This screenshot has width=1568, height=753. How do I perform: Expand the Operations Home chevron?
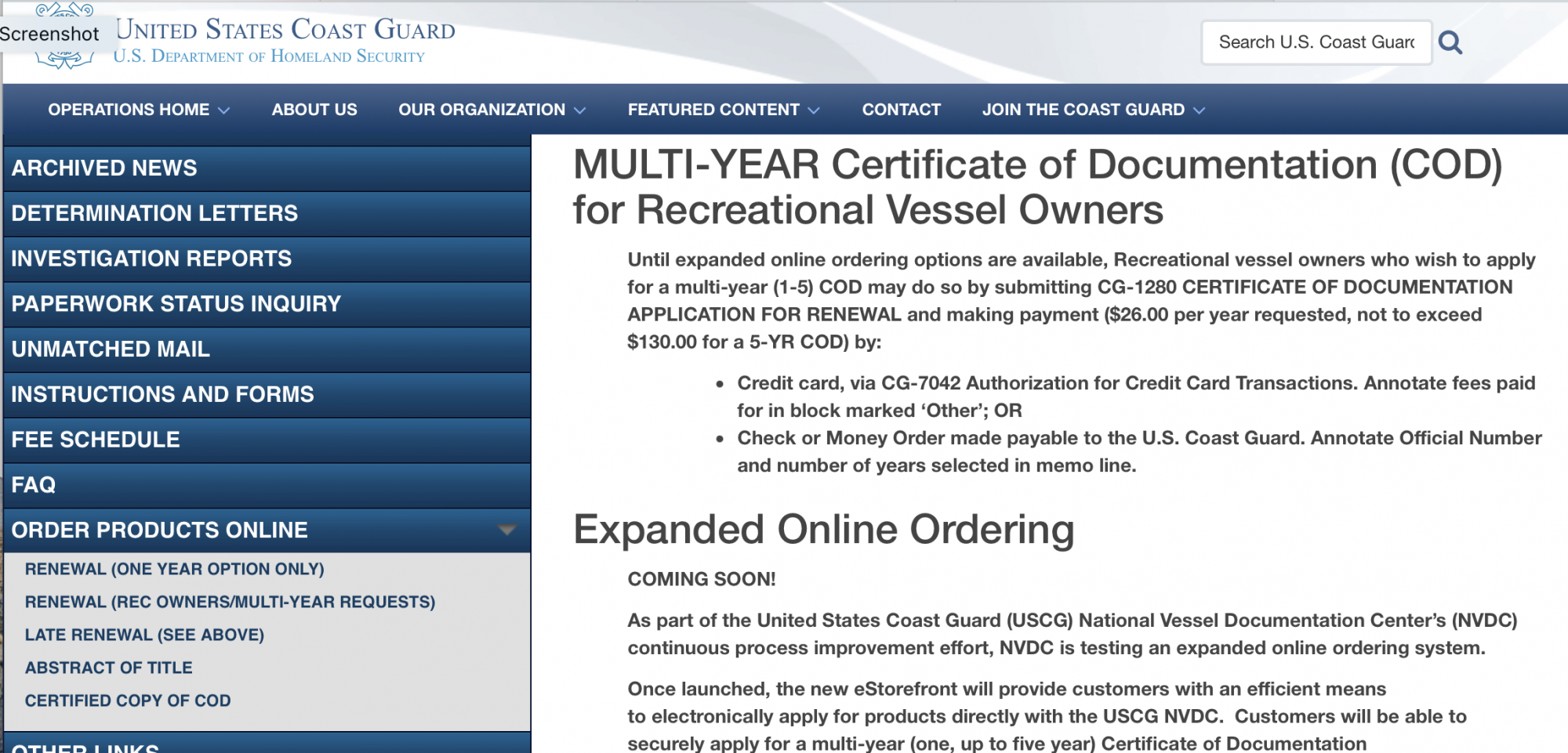224,110
